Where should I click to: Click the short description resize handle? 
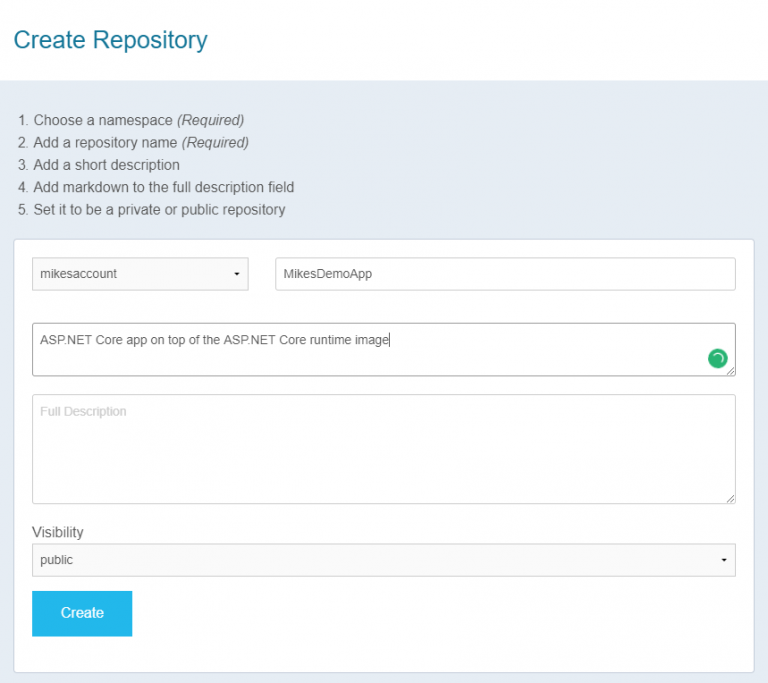click(x=731, y=371)
